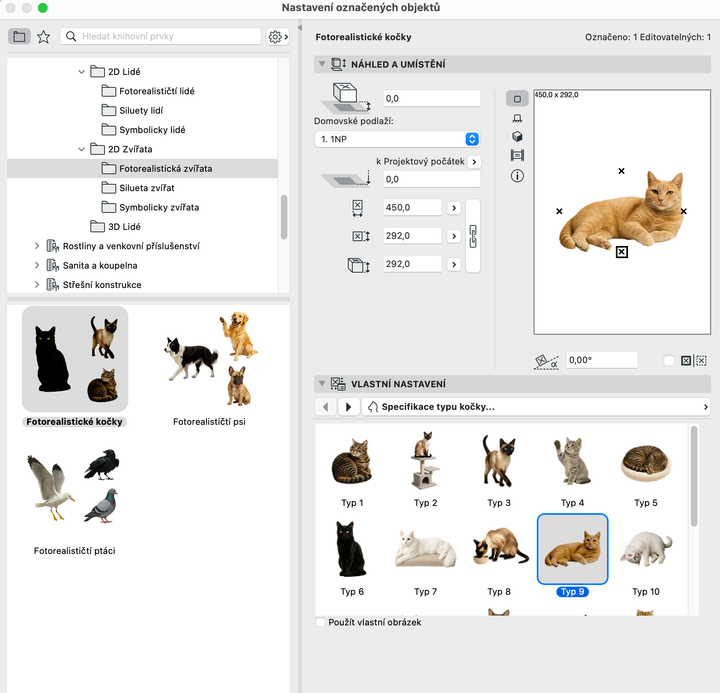This screenshot has width=720, height=693.
Task: Open arrow next to 450,0 width field
Action: (454, 208)
